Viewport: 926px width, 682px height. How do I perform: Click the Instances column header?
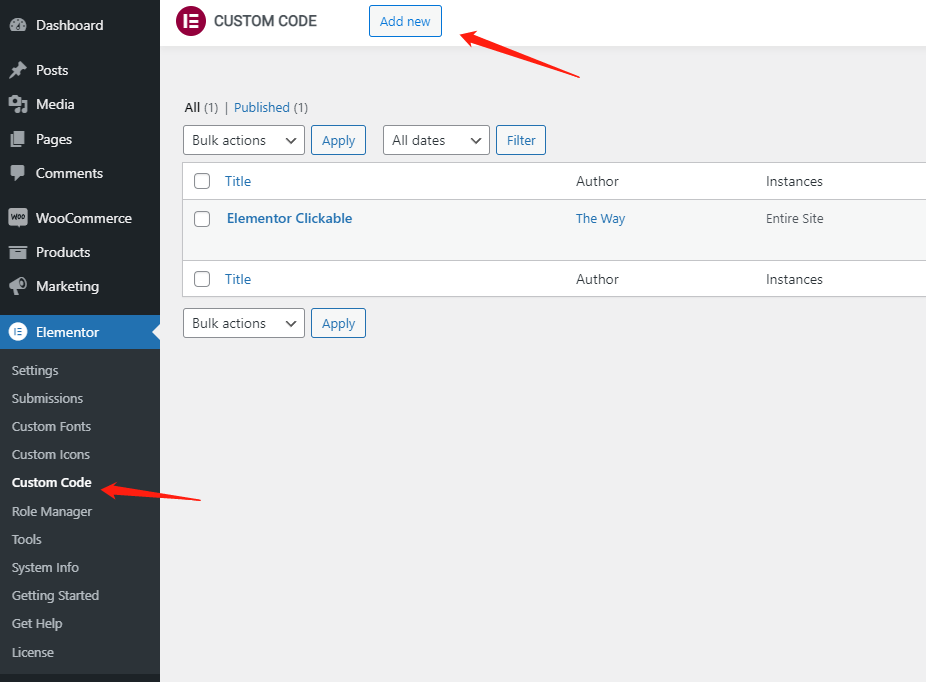coord(794,181)
